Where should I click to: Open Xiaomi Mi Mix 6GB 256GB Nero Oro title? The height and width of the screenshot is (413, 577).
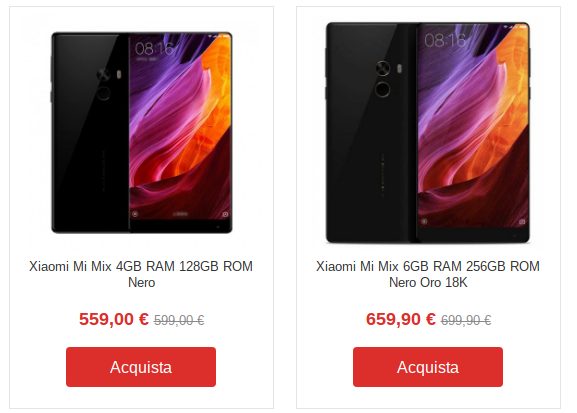tap(428, 274)
